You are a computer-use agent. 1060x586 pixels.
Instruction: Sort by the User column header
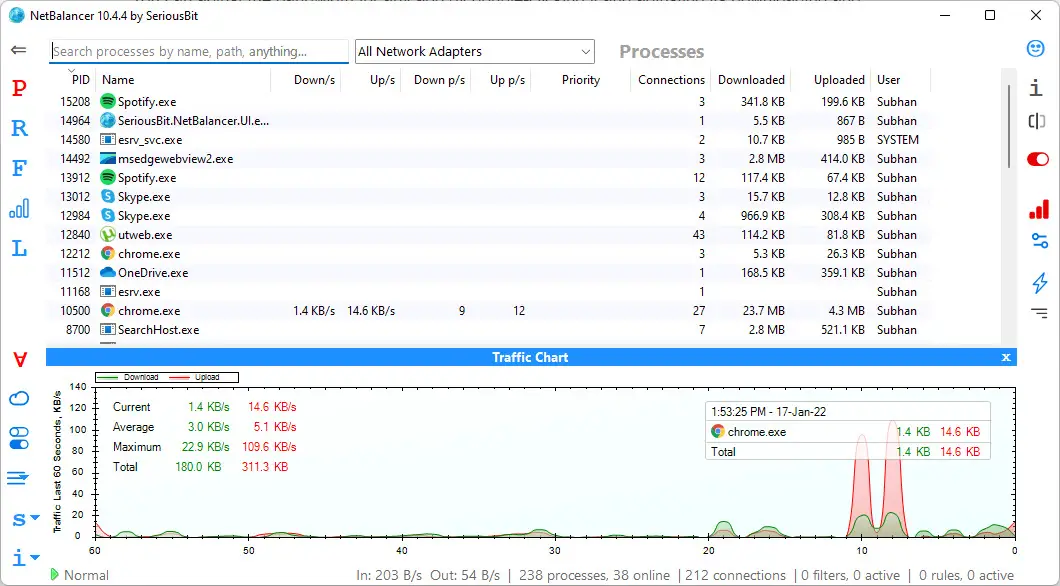[900, 80]
